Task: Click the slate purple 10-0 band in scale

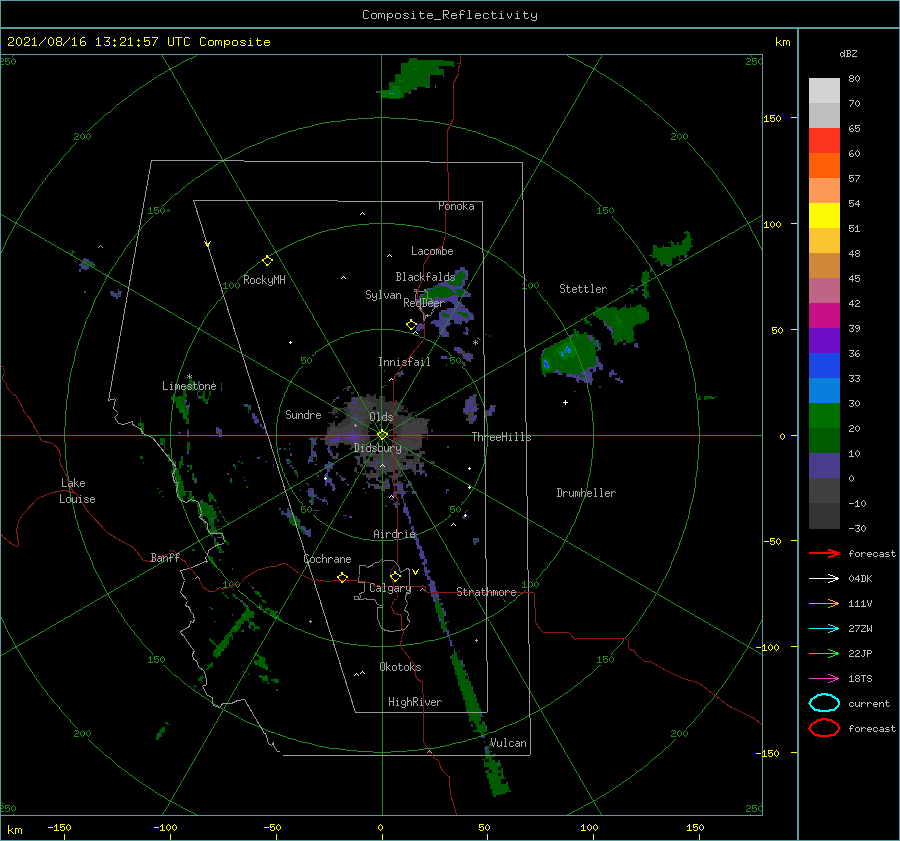Action: (824, 466)
